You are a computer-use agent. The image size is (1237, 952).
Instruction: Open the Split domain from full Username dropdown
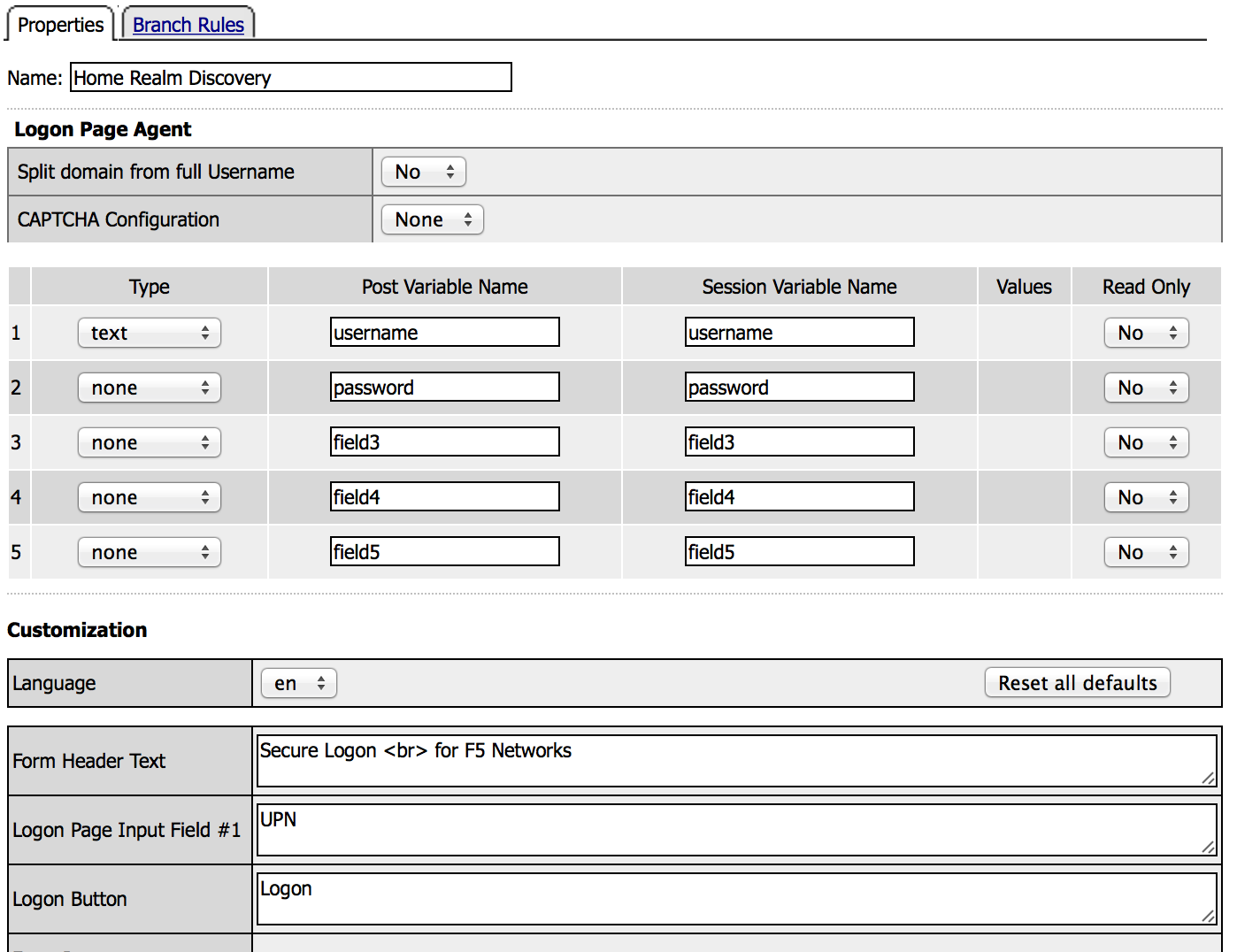point(423,172)
